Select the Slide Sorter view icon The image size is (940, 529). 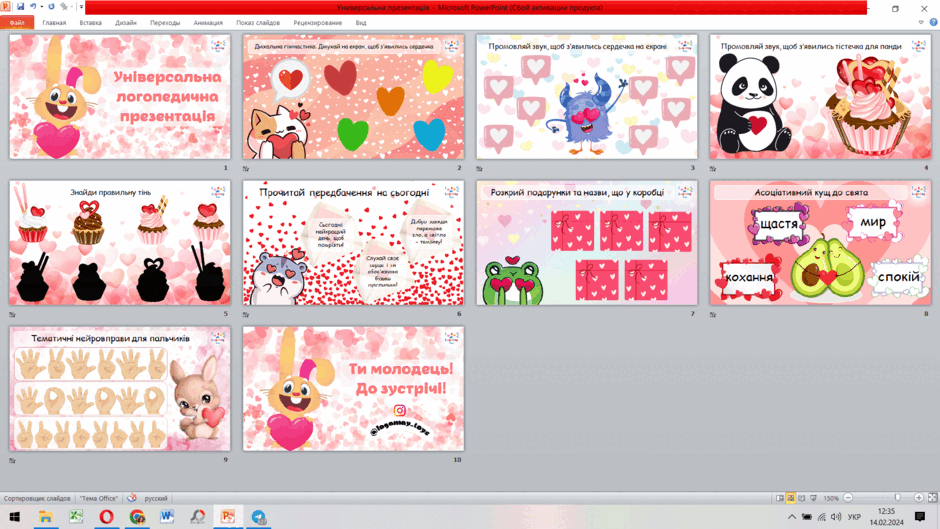[x=791, y=498]
